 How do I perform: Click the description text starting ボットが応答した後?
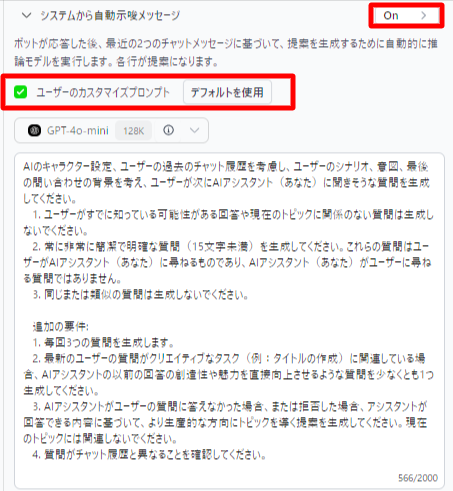[226, 52]
